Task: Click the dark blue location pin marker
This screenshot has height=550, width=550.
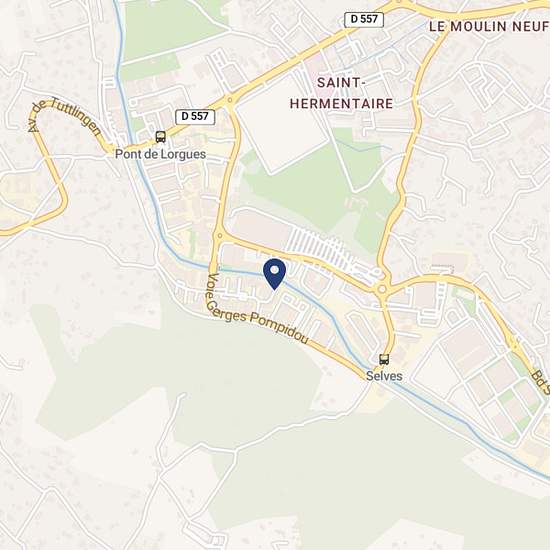Action: (275, 274)
